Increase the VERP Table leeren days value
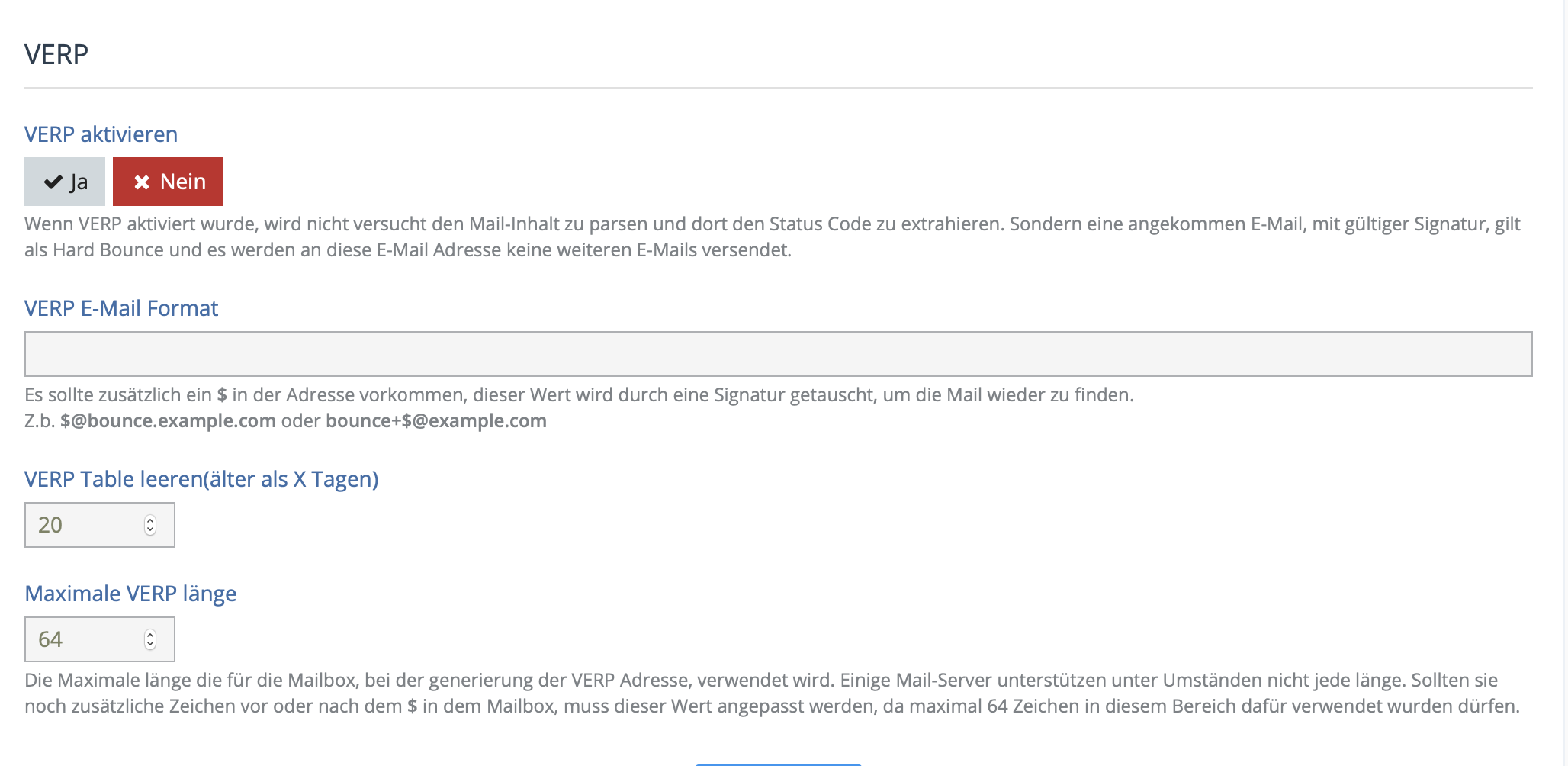This screenshot has height=766, width=1568. (x=150, y=520)
